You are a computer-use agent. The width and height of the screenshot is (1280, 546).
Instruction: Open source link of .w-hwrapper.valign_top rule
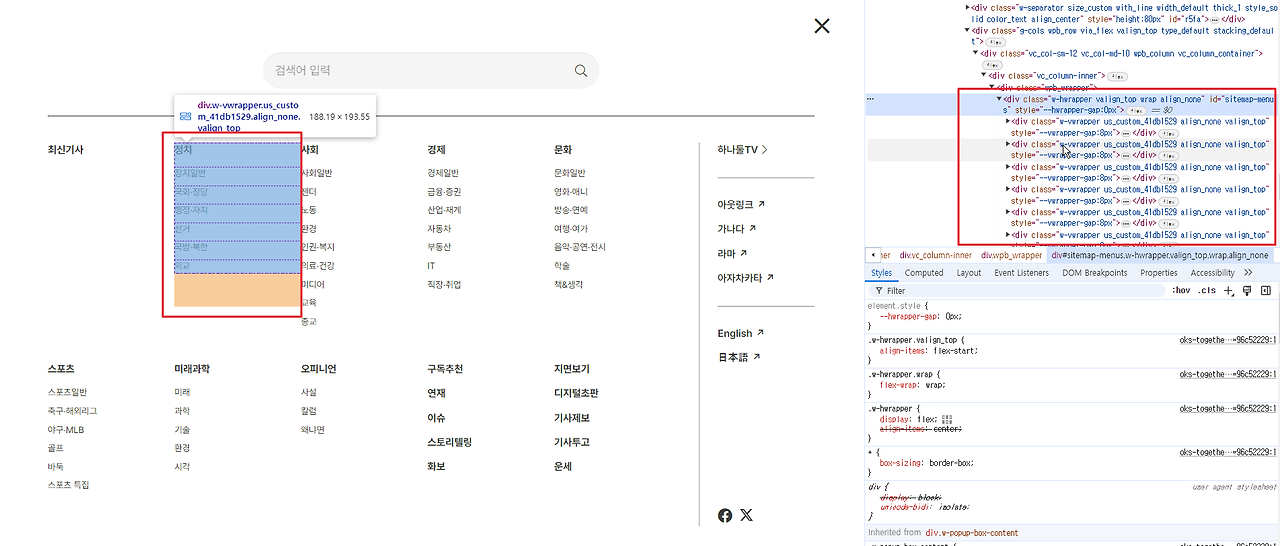point(1228,340)
